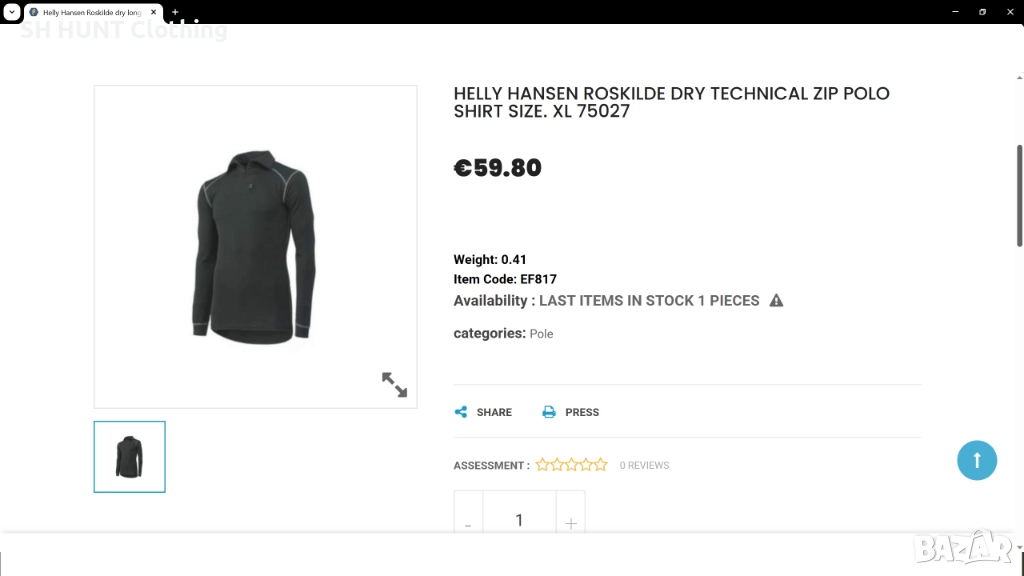Click the quantity input field
1024x576 pixels.
click(519, 520)
